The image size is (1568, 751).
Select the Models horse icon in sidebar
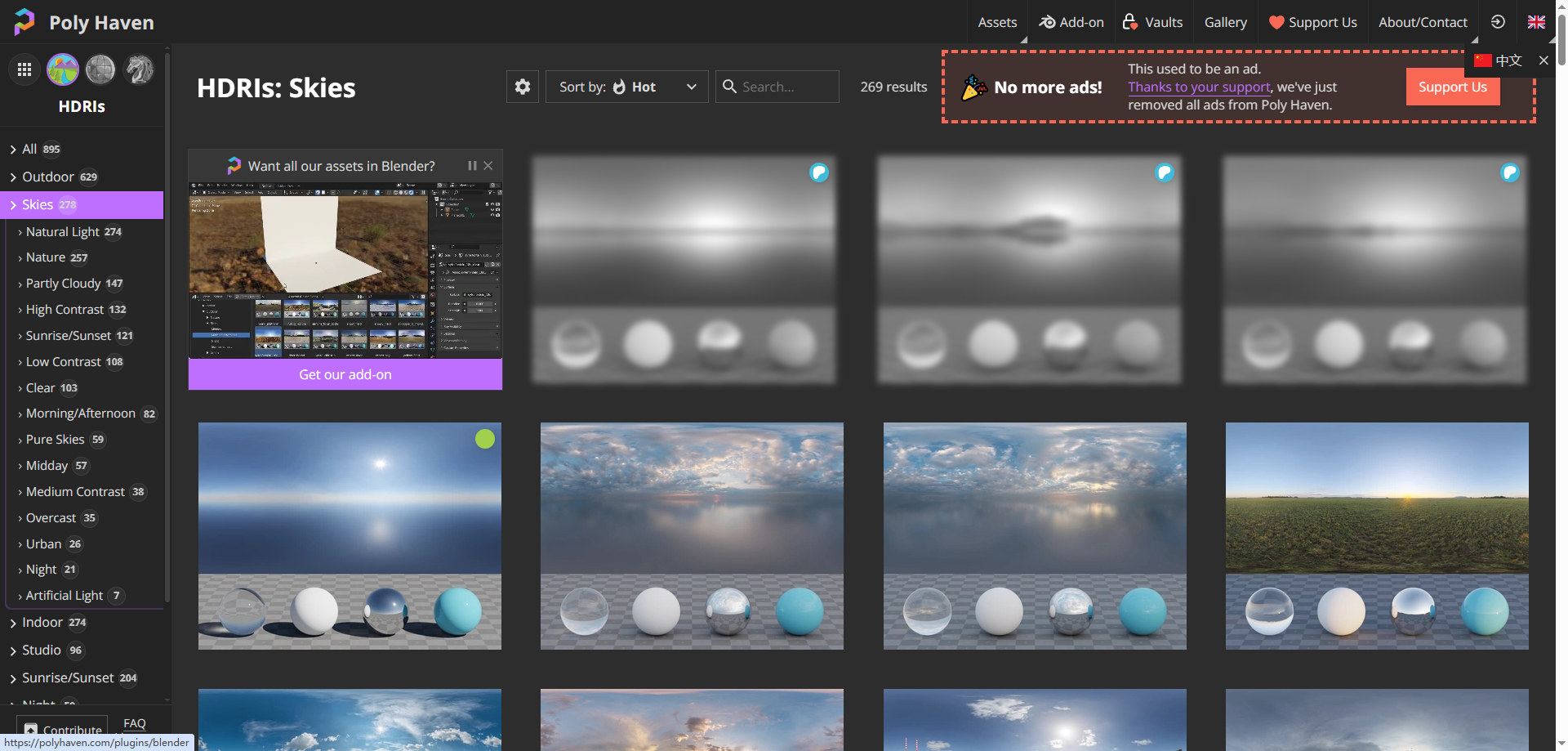click(138, 69)
